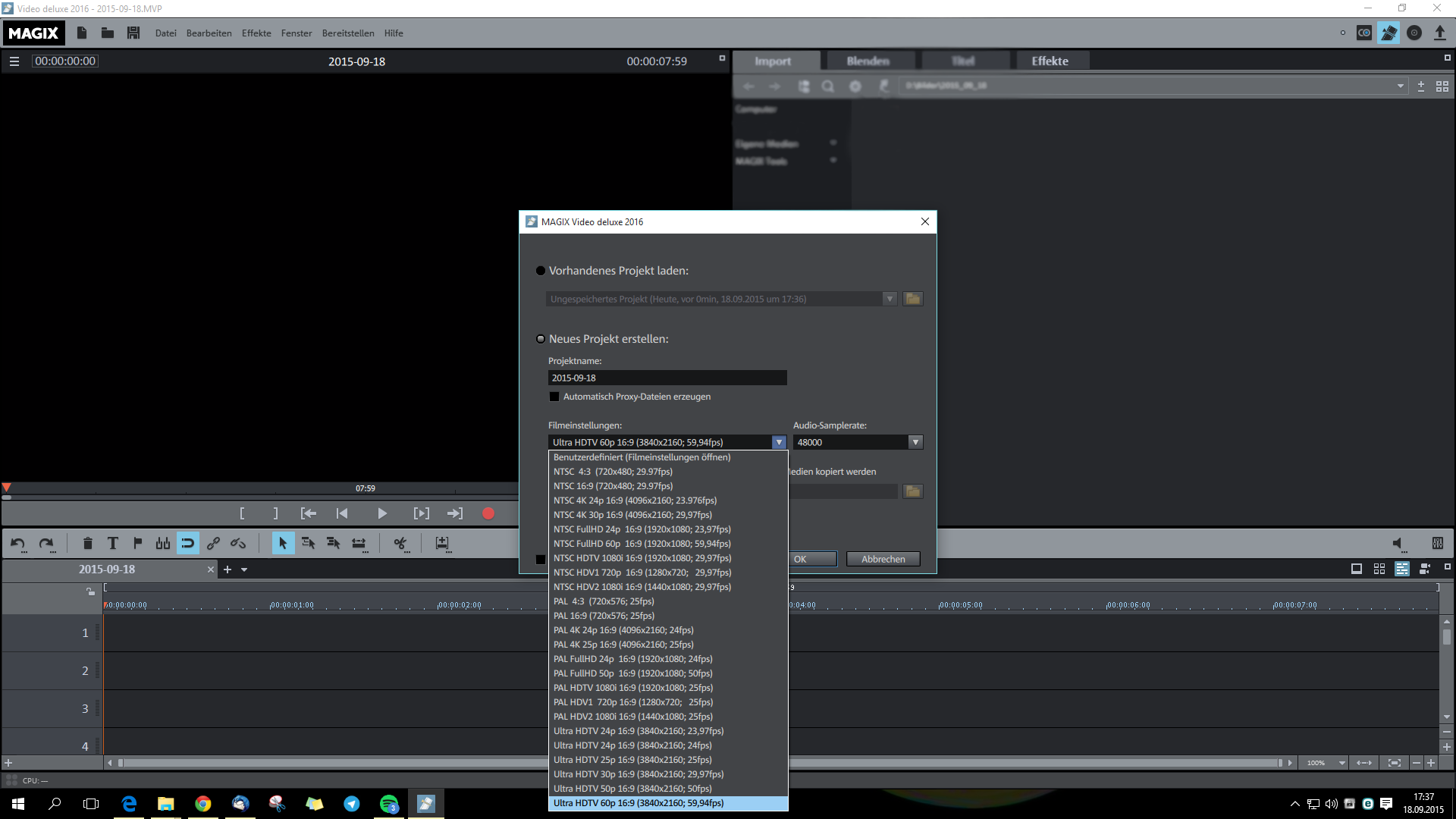Open the preview monitor hamburger menu

14,61
